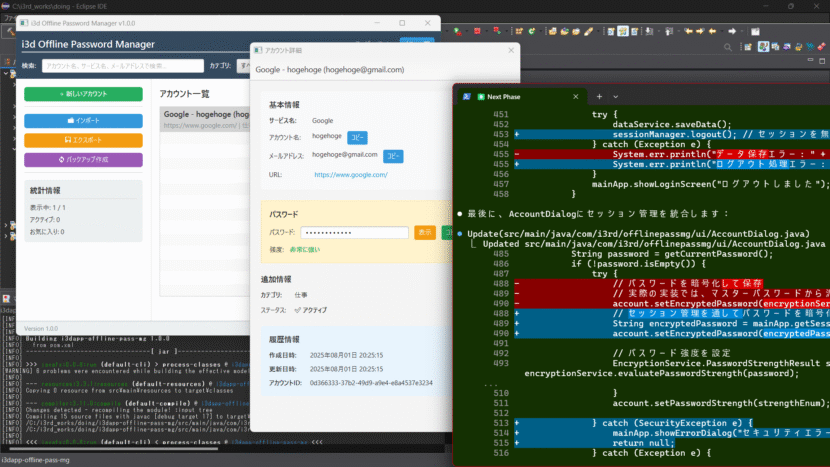Image resolution: width=830 pixels, height=467 pixels.
Task: Click the Open Perspective icon beside the magnifier
Action: [x=747, y=47]
